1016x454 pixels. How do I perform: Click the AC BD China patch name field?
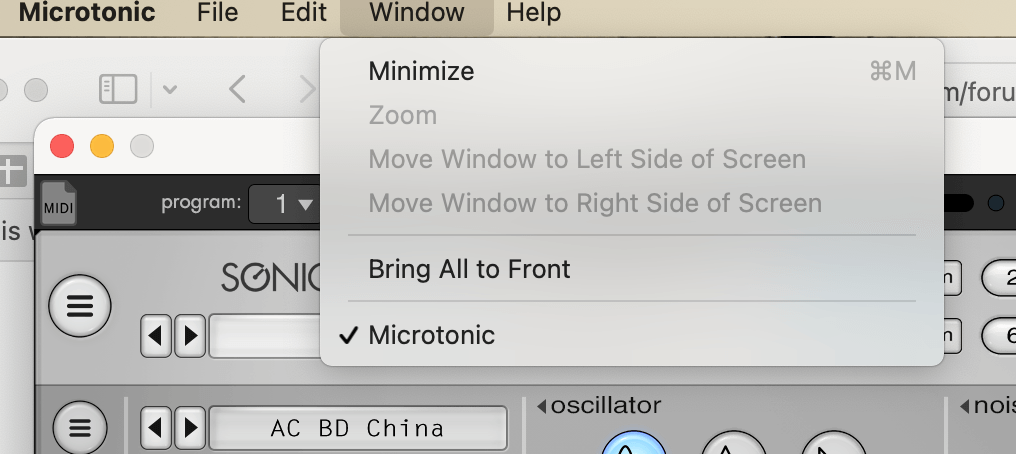[358, 428]
